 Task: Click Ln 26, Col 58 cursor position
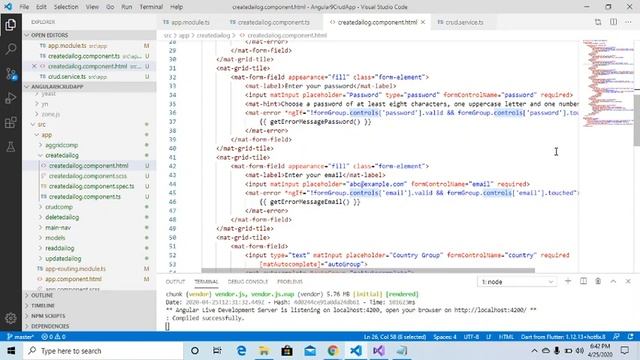tap(395, 337)
